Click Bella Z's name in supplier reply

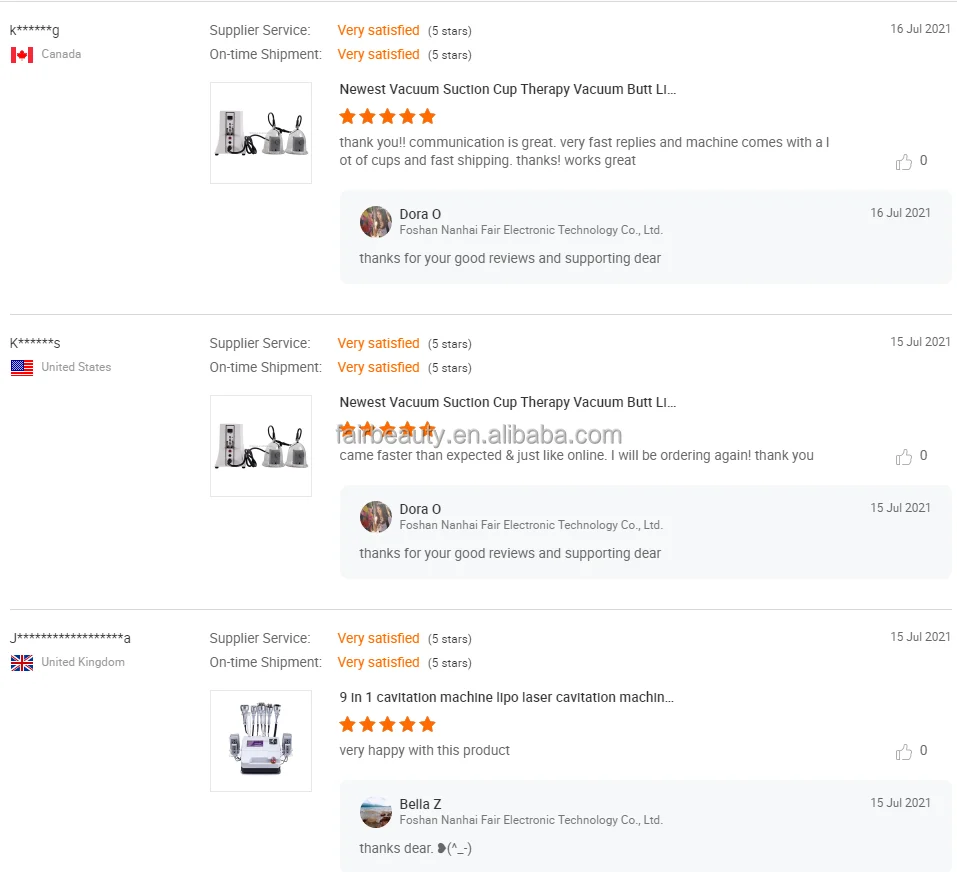[420, 804]
